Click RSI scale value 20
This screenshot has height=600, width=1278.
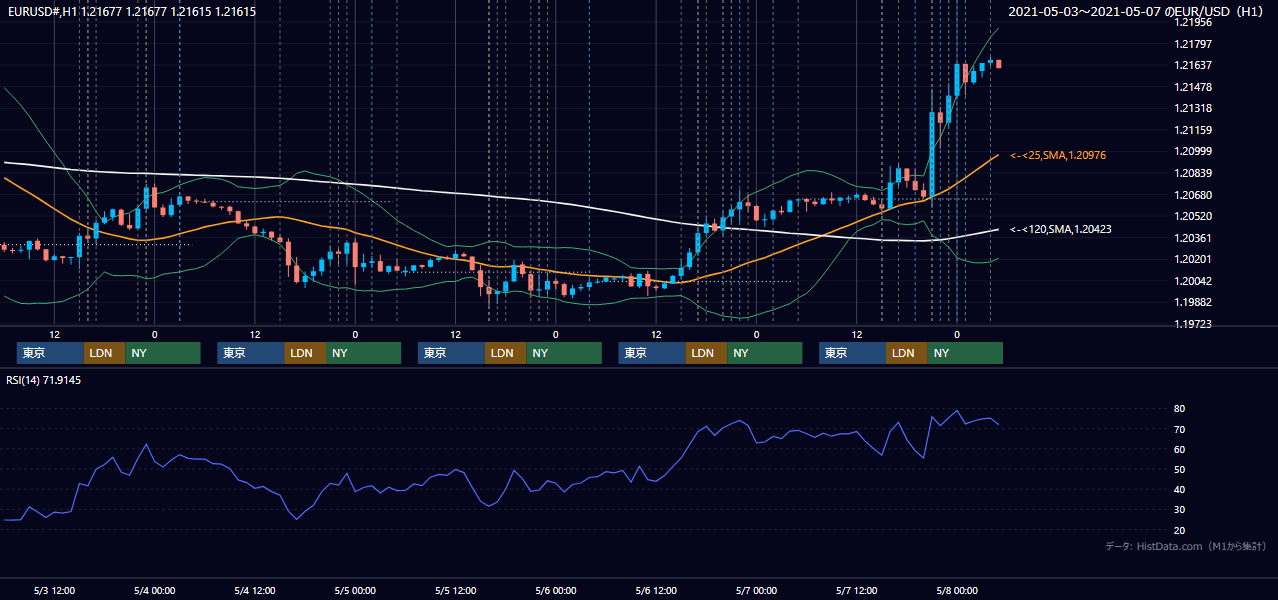click(x=1180, y=530)
